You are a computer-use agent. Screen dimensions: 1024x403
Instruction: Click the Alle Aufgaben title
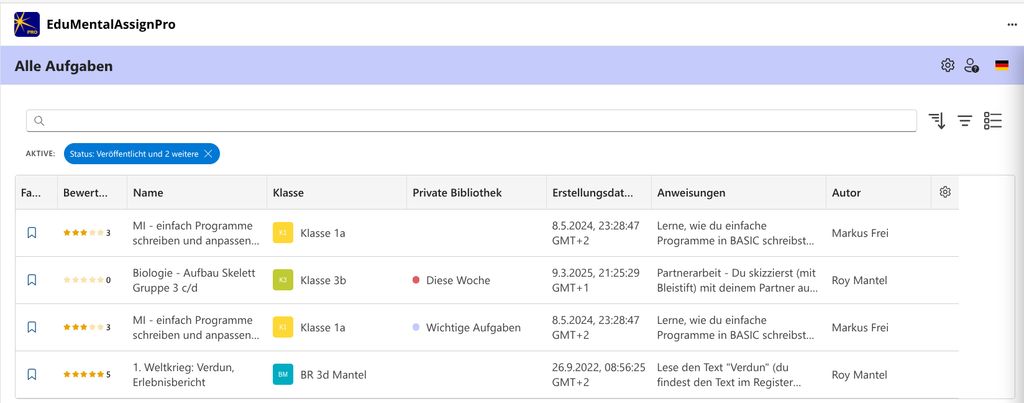tap(64, 66)
